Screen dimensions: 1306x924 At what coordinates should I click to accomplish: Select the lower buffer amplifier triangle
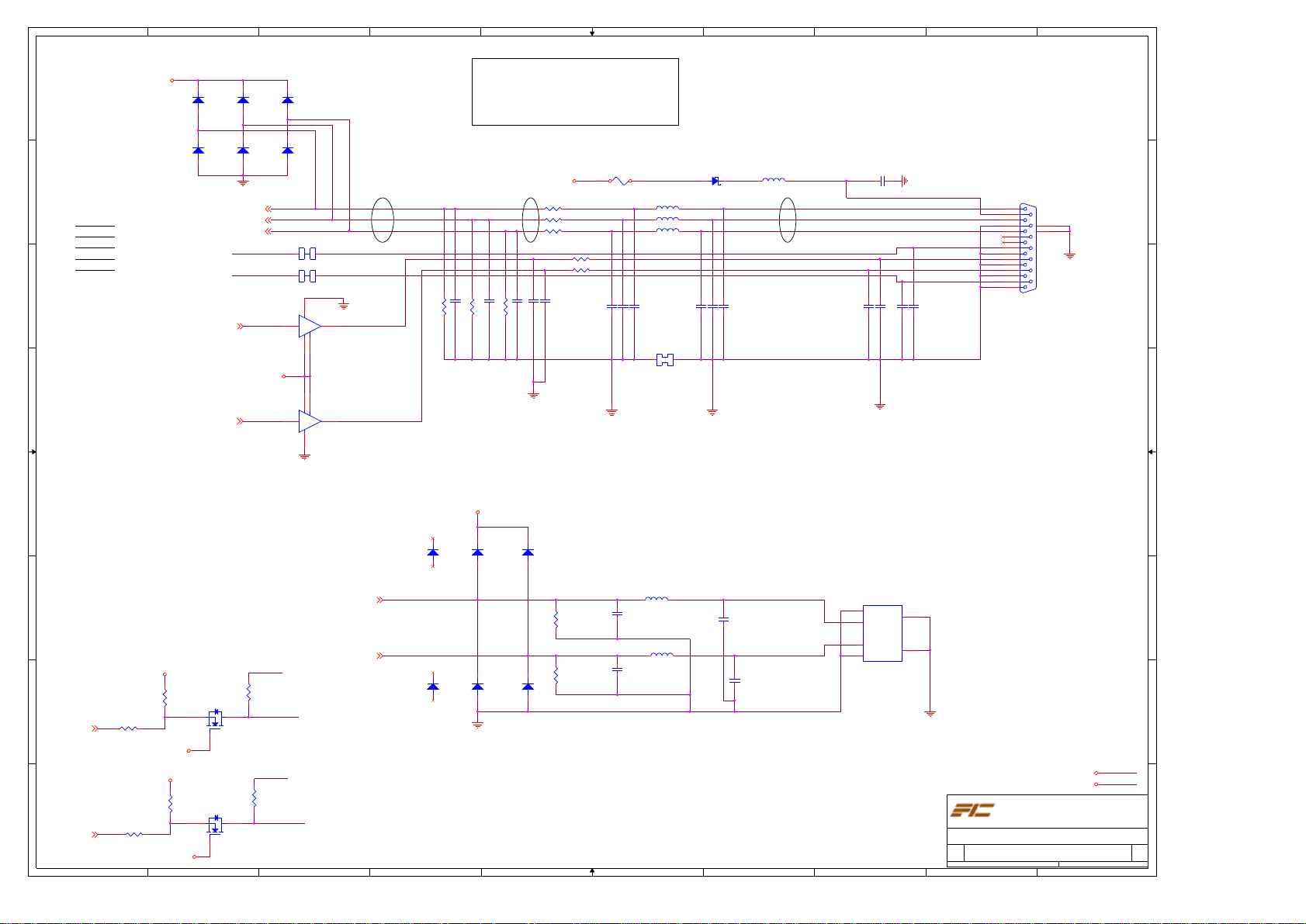click(310, 421)
